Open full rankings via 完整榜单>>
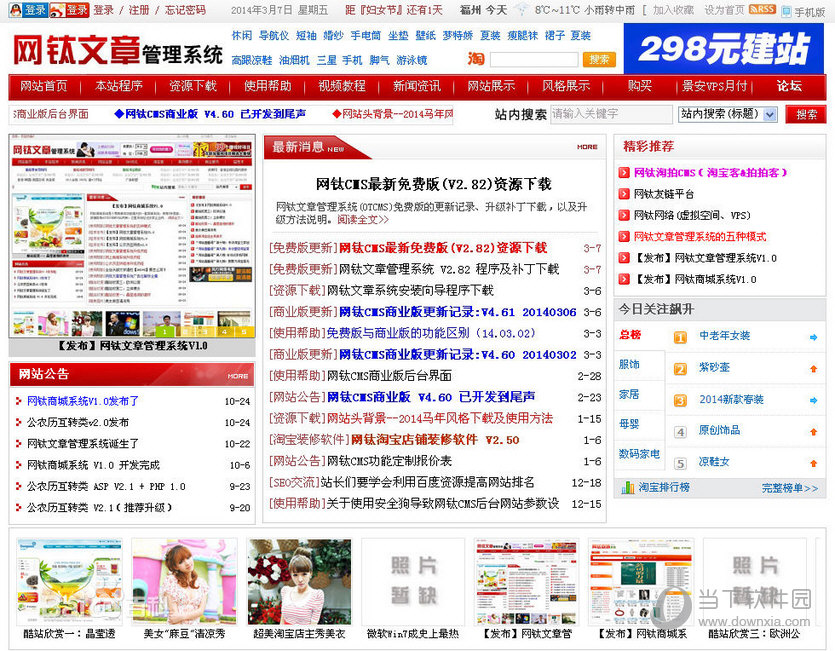Image resolution: width=835 pixels, height=651 pixels. 789,488
